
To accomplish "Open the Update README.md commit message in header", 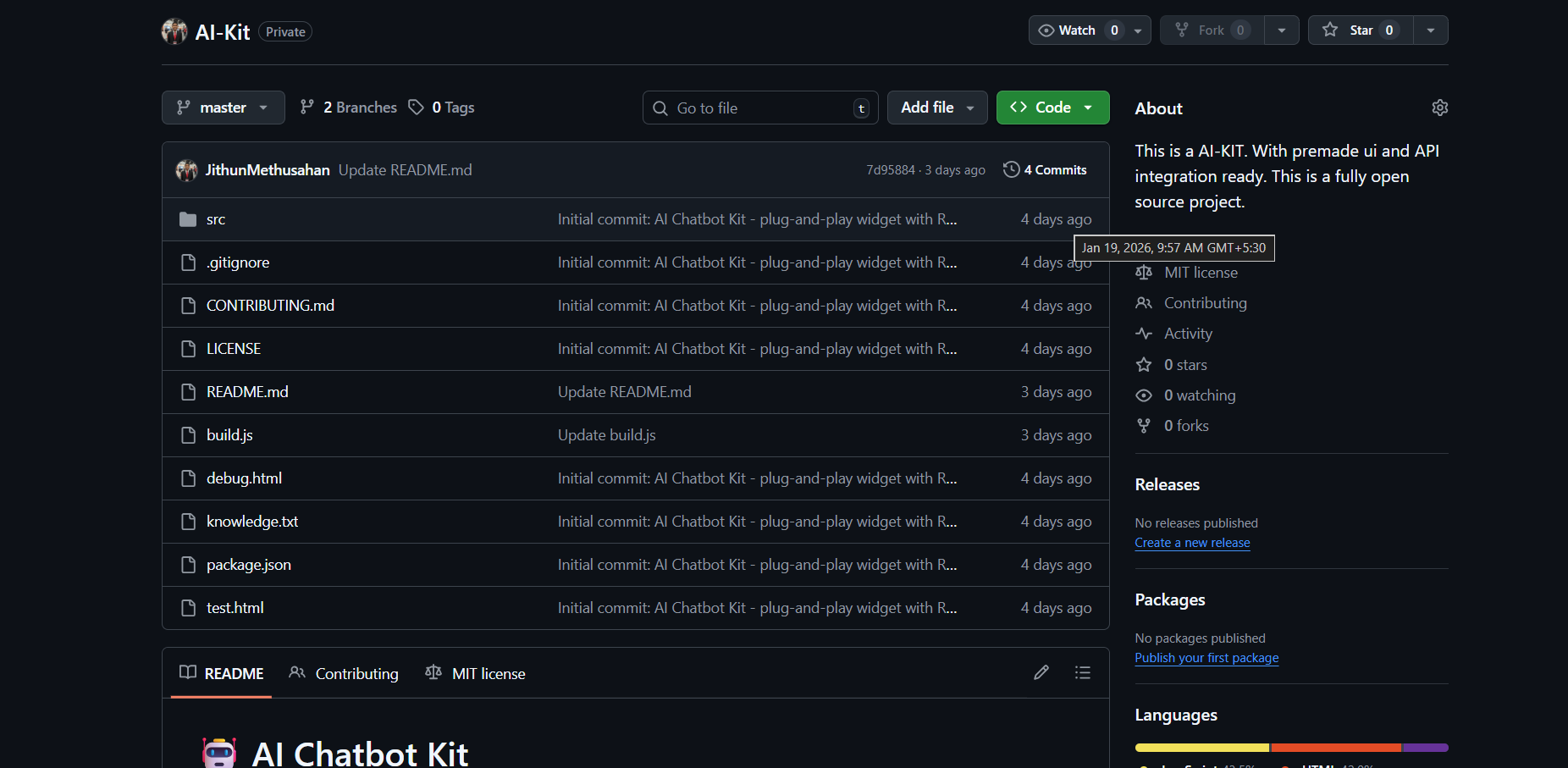I will pos(406,170).
